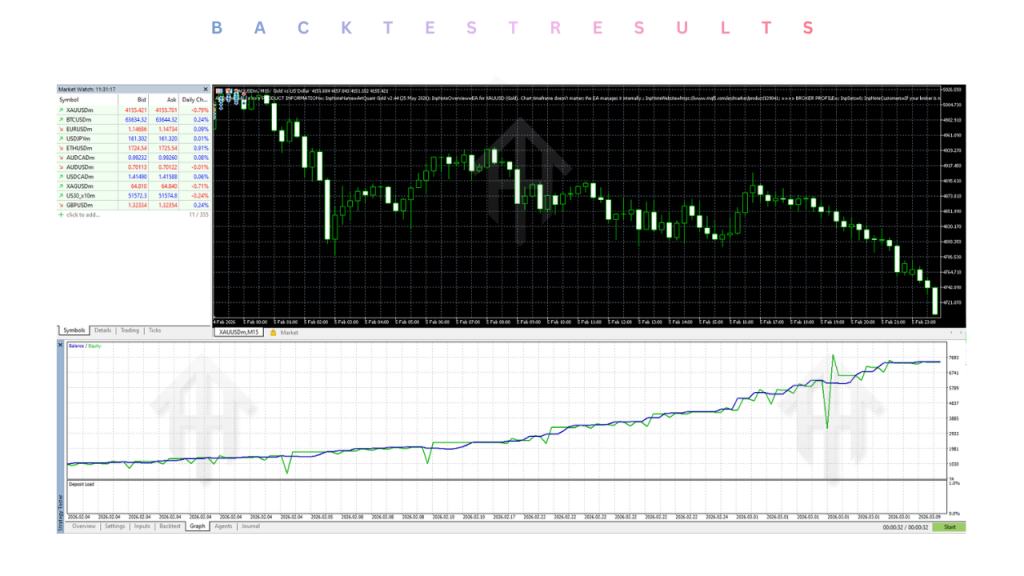The width and height of the screenshot is (1024, 576).
Task: Select the XAUUSDm,M15 chart tab
Action: 238,333
